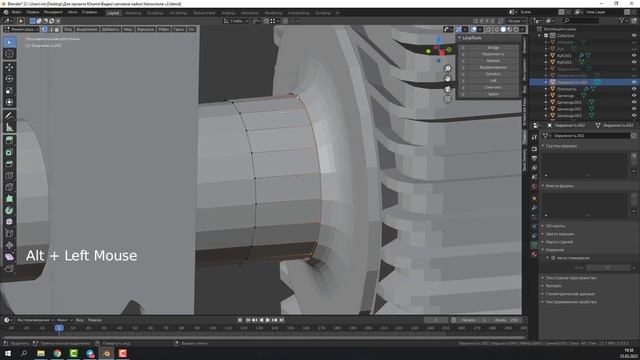Screen dimensions: 640x360
Task: Collapse the LoopTools panel
Action: pos(460,38)
